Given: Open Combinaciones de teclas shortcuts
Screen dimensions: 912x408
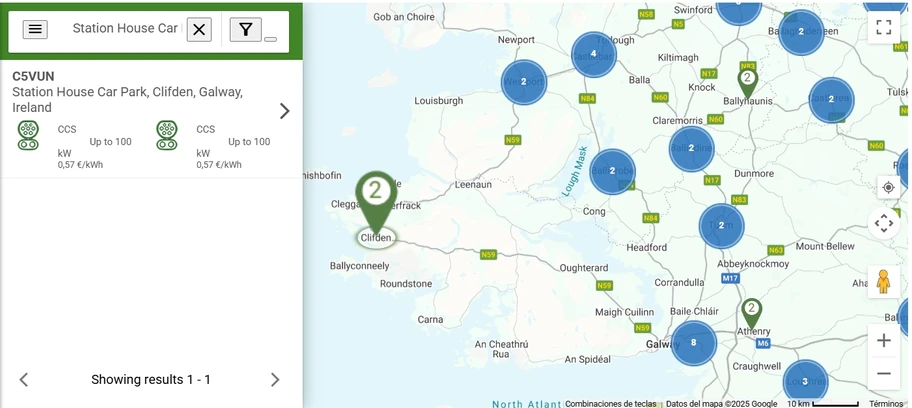Looking at the screenshot, I should pos(610,404).
